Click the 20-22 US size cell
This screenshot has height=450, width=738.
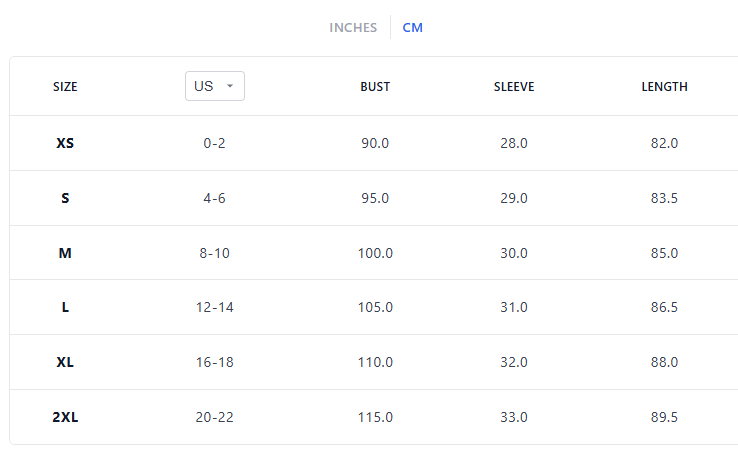pos(215,417)
